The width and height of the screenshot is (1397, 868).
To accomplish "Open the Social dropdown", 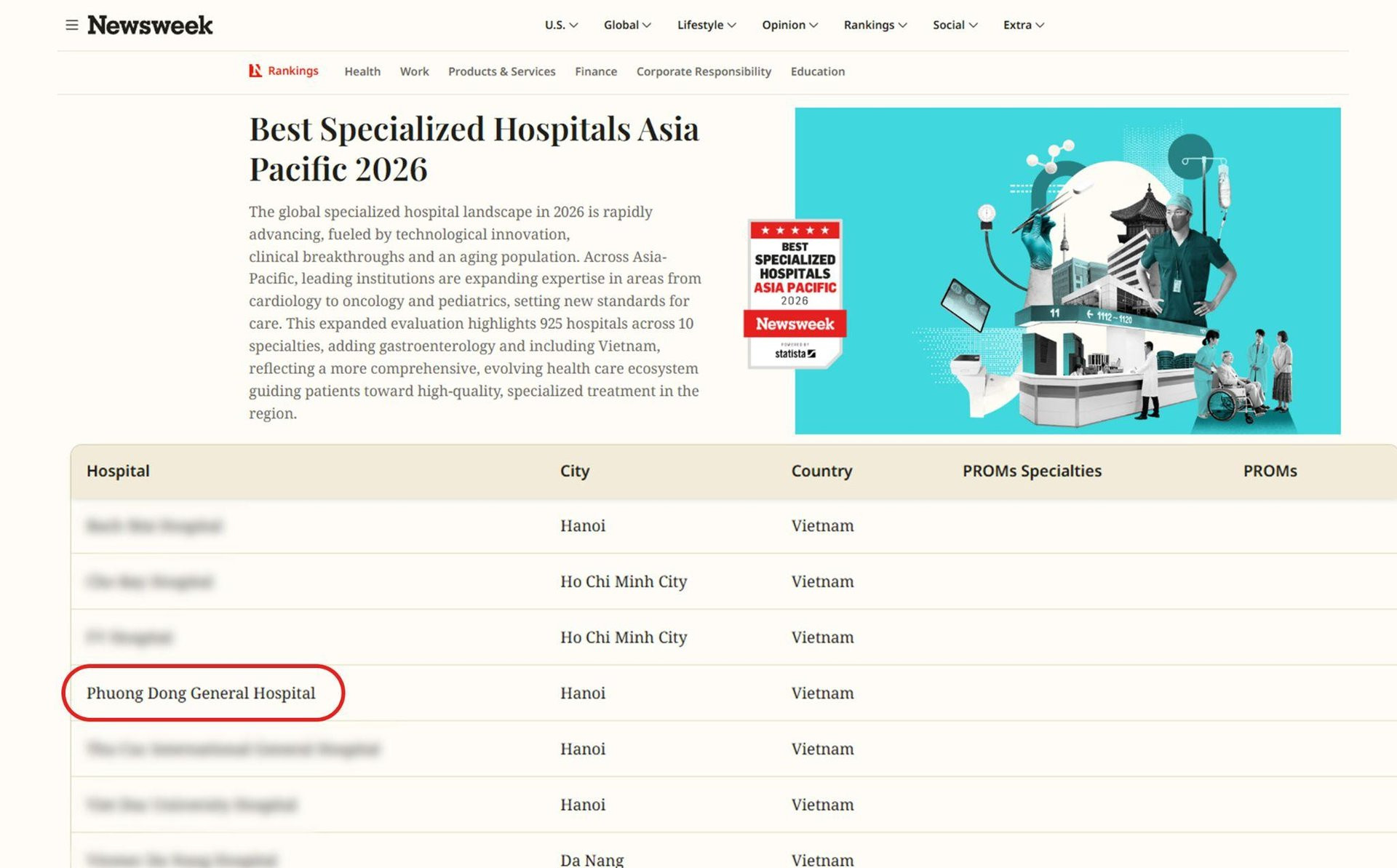I will pos(955,25).
